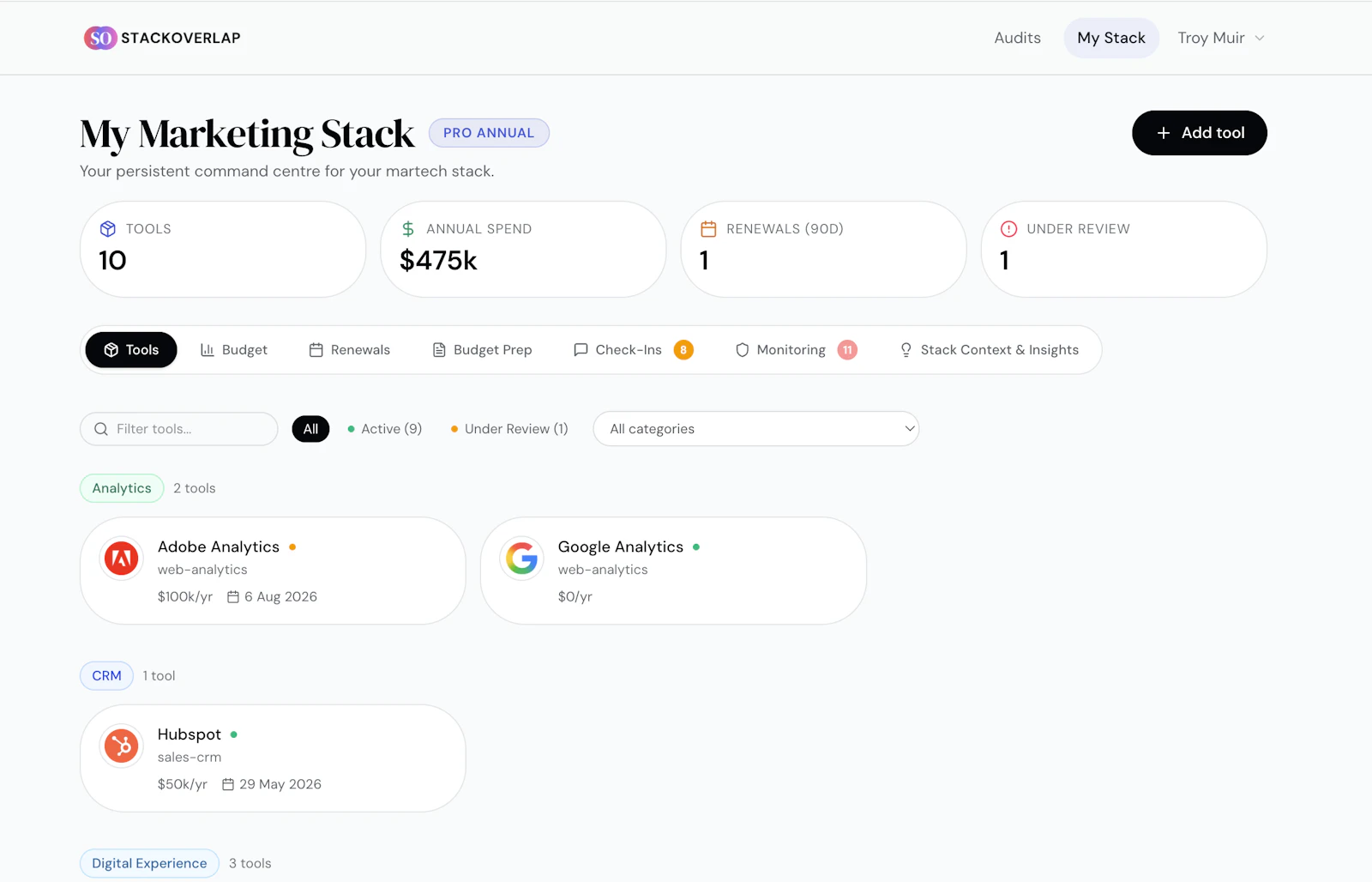Click the Tools cube icon in stats card

pos(108,229)
